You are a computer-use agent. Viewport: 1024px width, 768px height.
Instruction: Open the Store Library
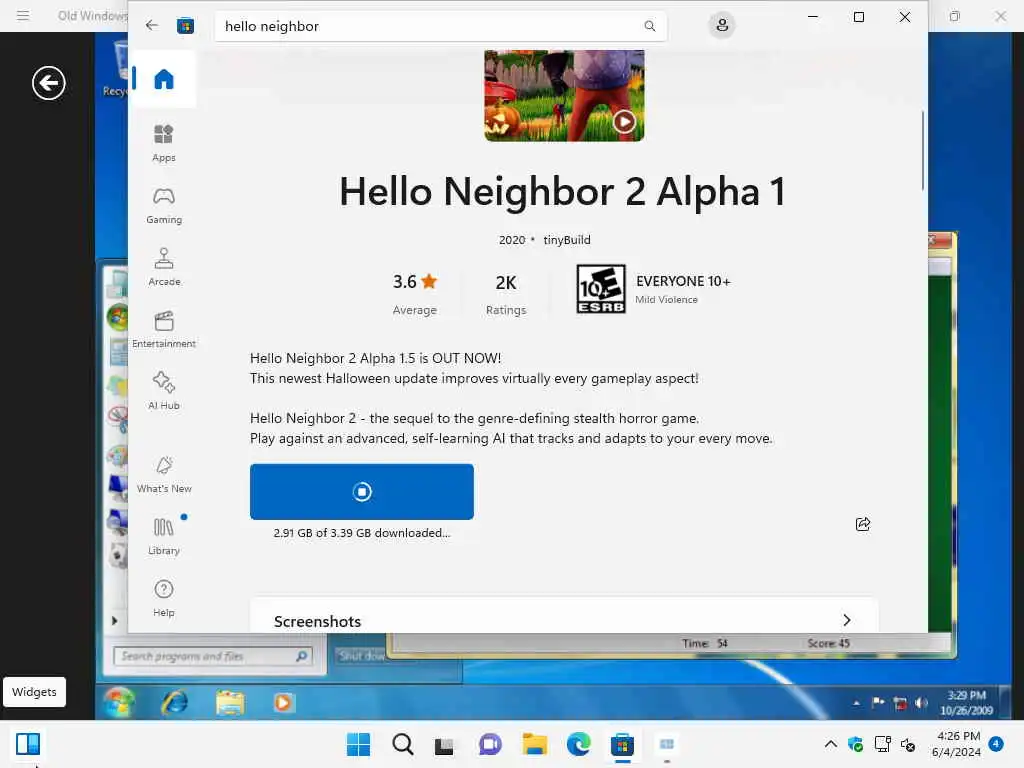click(x=164, y=536)
